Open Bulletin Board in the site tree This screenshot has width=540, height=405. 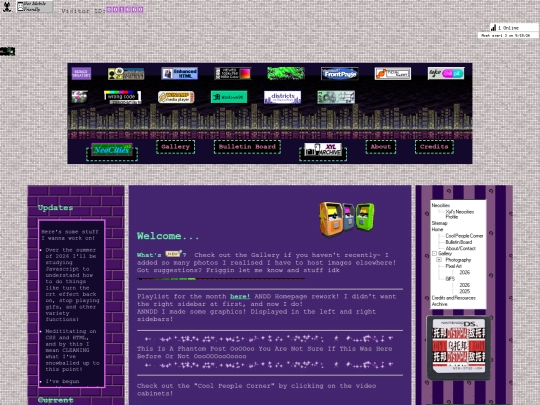[x=459, y=242]
